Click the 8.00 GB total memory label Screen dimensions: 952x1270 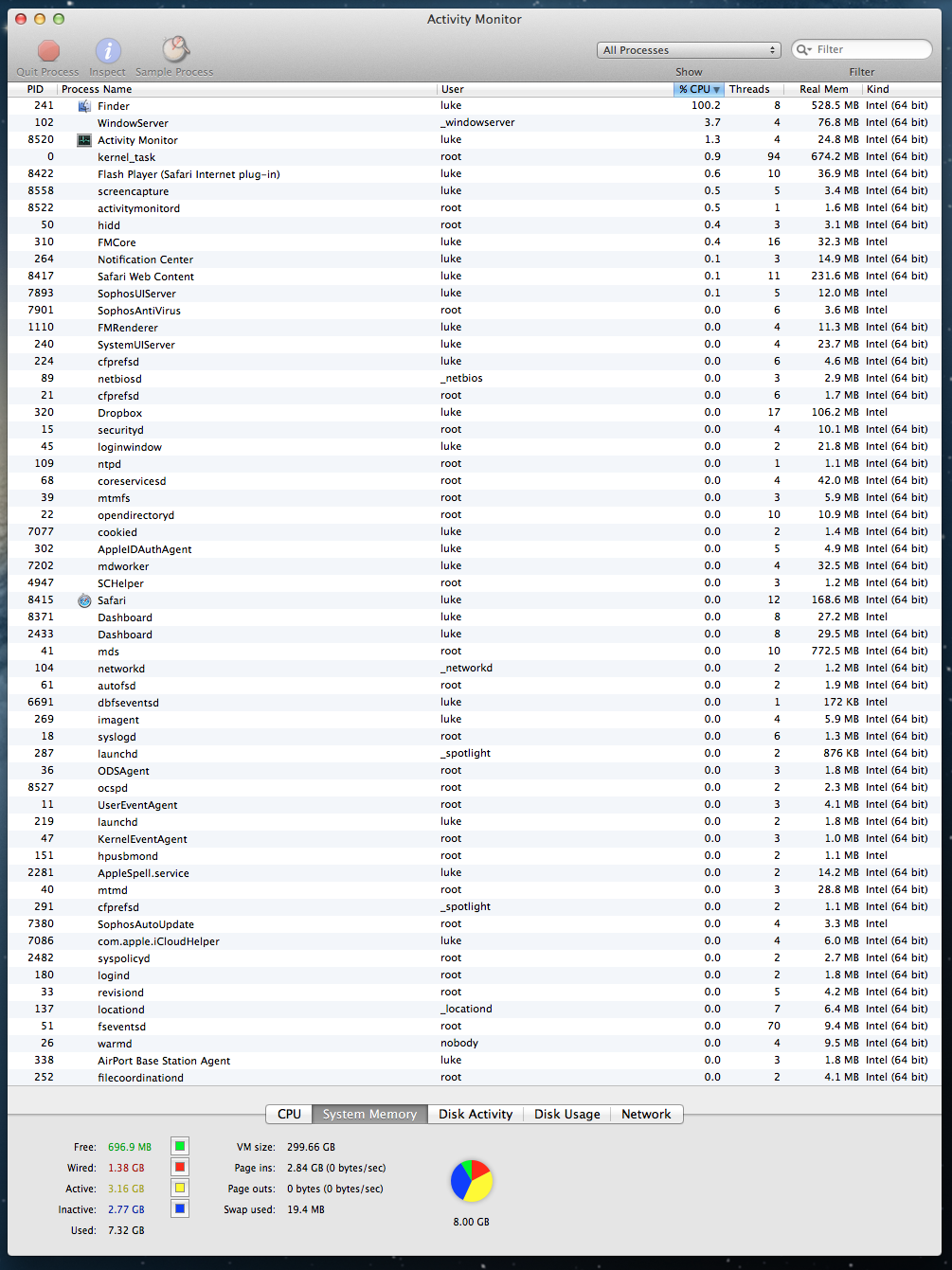pos(472,1222)
